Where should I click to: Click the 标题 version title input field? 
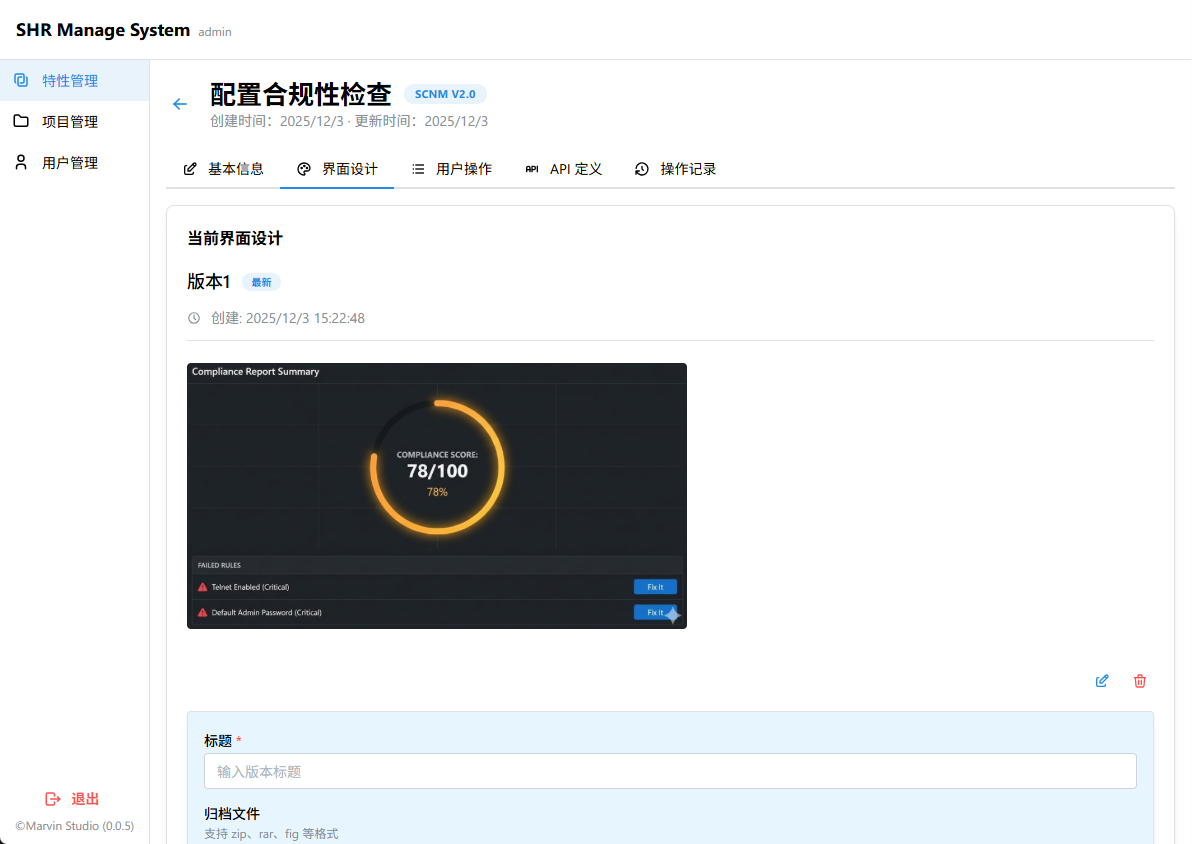tap(670, 771)
